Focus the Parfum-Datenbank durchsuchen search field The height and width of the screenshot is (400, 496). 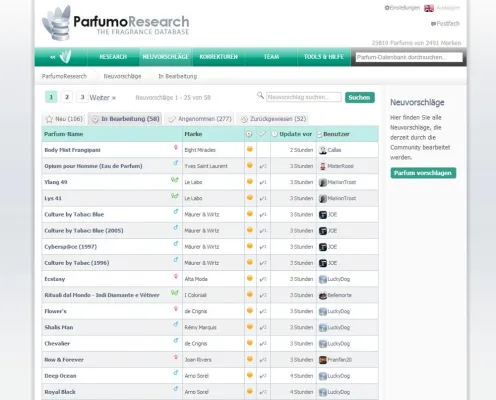pos(409,57)
